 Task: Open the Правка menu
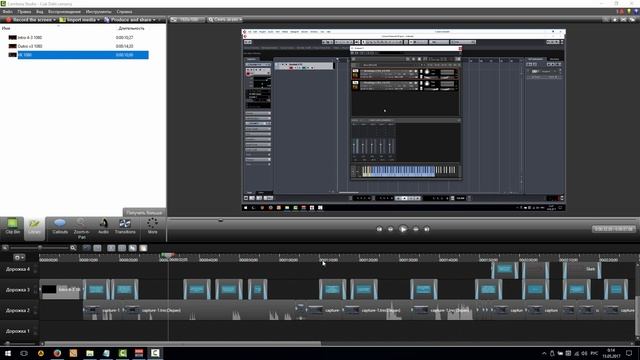[24, 11]
